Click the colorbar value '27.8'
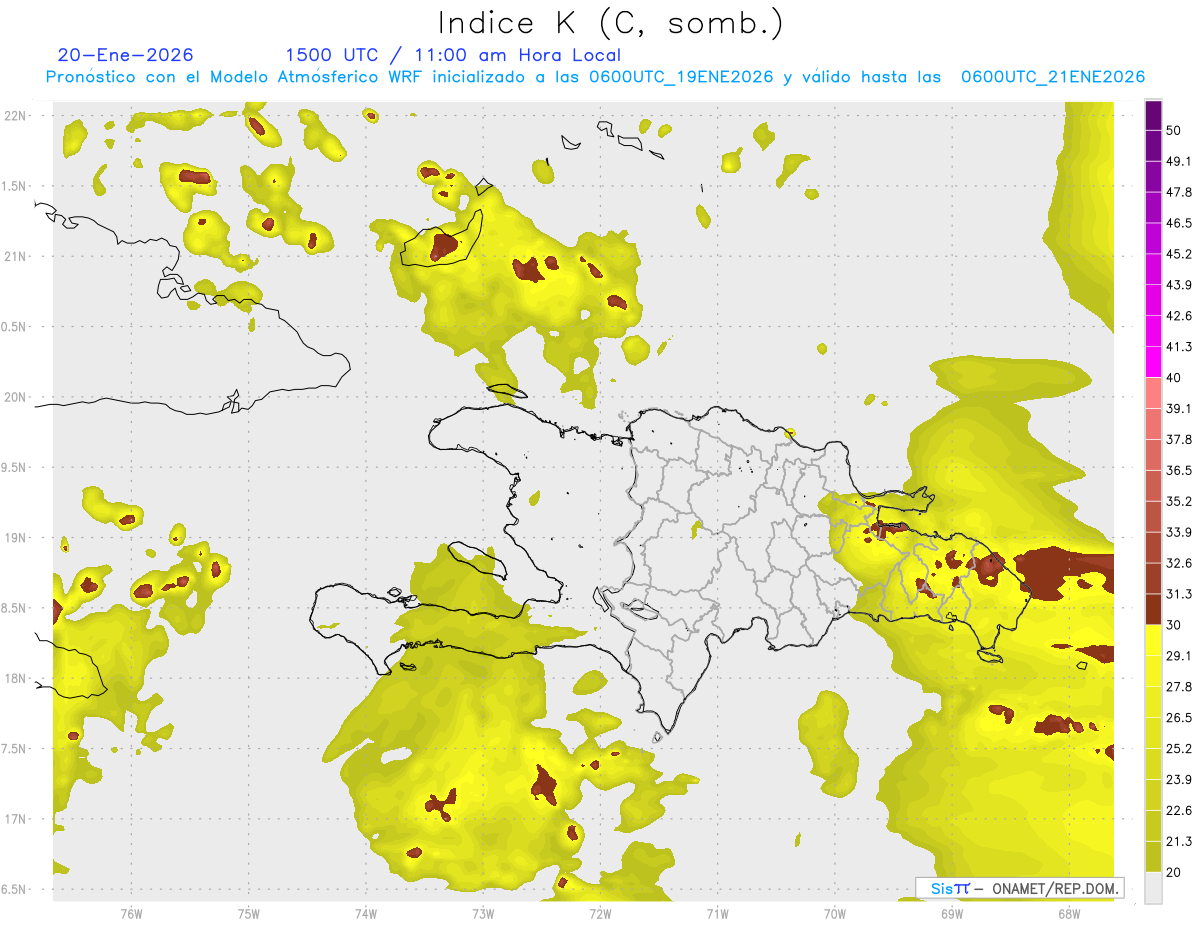 tap(1179, 687)
